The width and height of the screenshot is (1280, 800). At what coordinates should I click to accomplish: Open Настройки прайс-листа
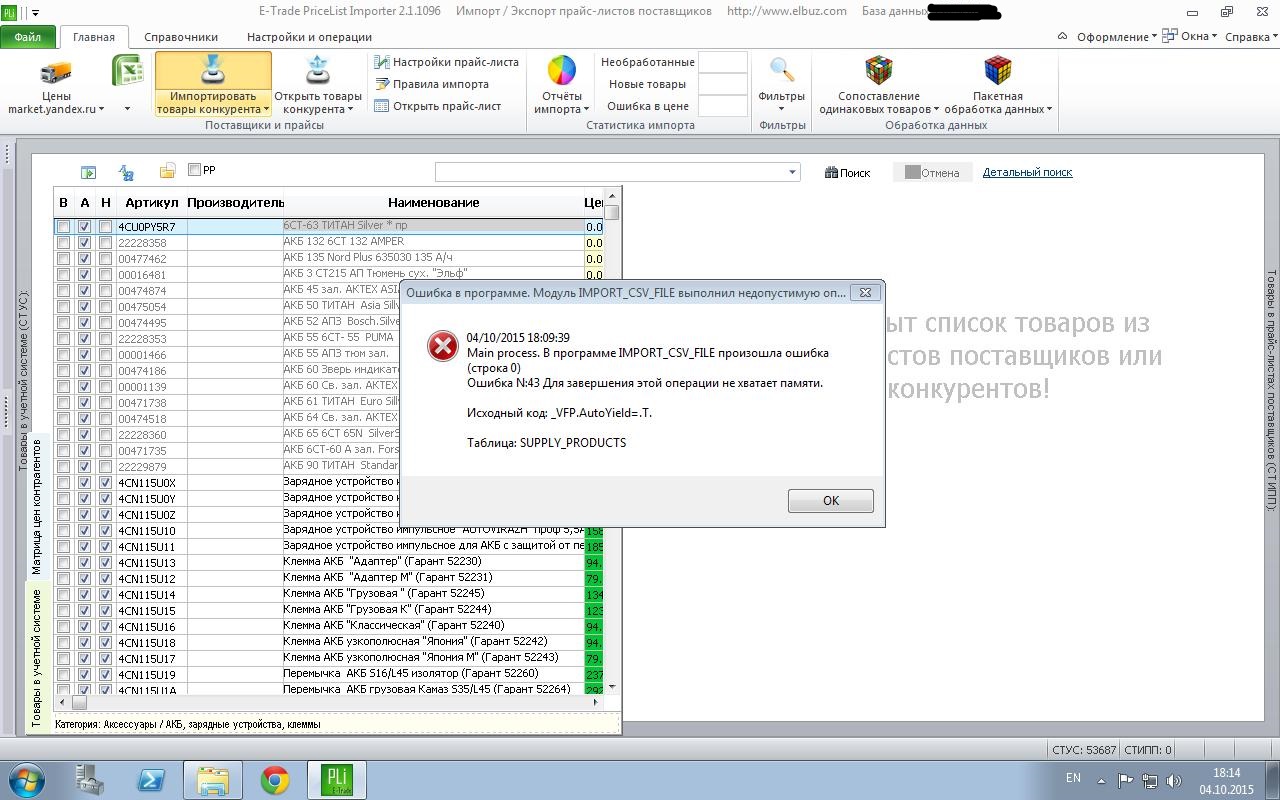click(x=446, y=62)
